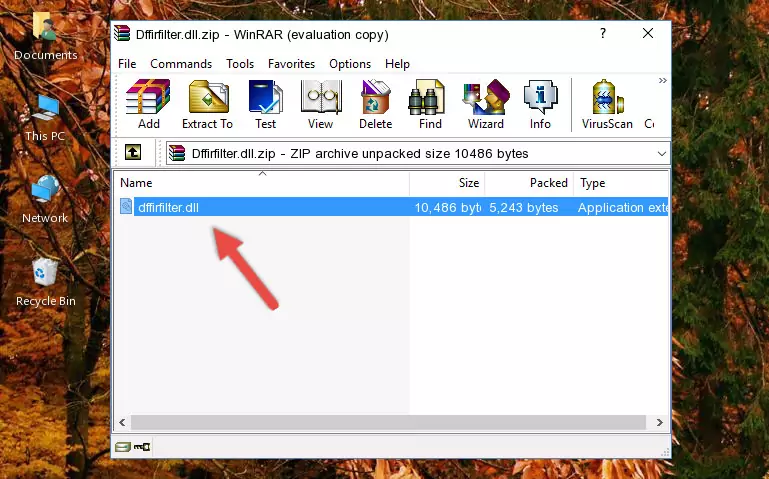The image size is (769, 479).
Task: Open the File menu
Action: coord(127,64)
